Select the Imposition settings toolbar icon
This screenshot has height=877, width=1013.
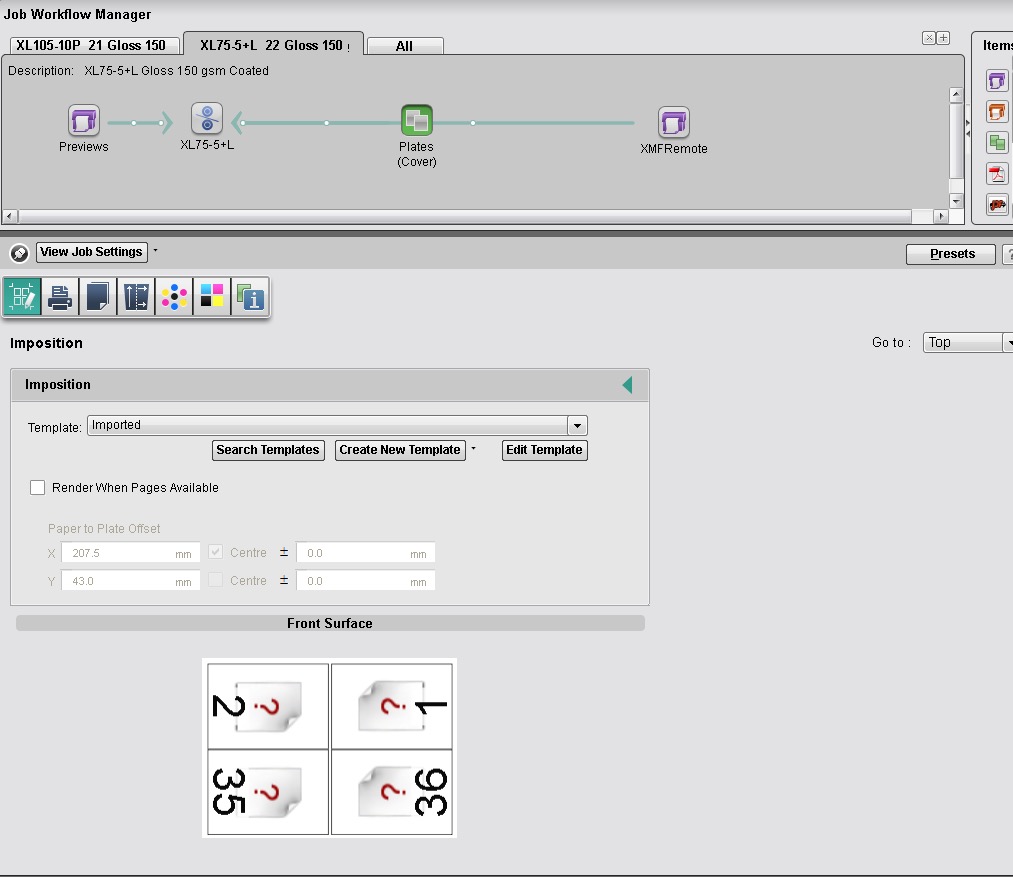(x=22, y=297)
